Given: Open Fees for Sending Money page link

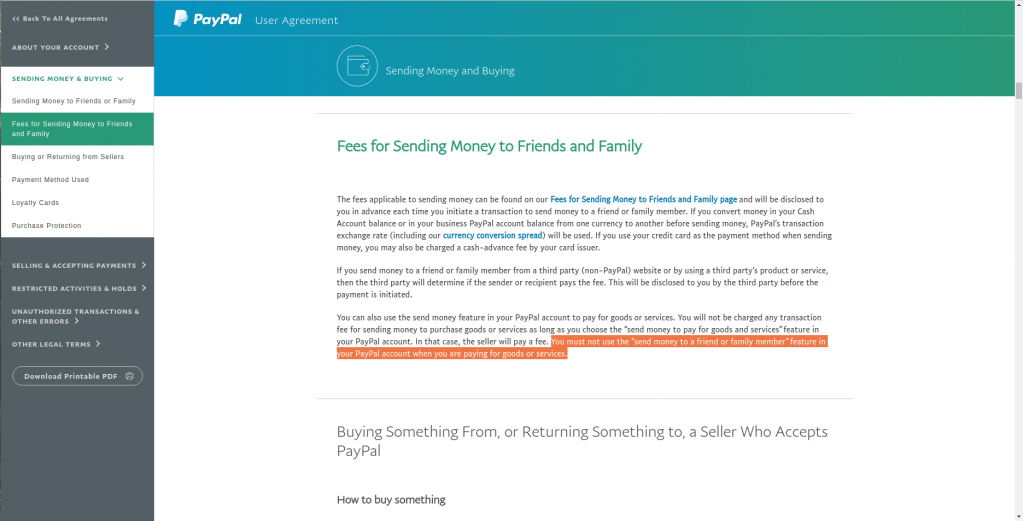Looking at the screenshot, I should [643, 200].
